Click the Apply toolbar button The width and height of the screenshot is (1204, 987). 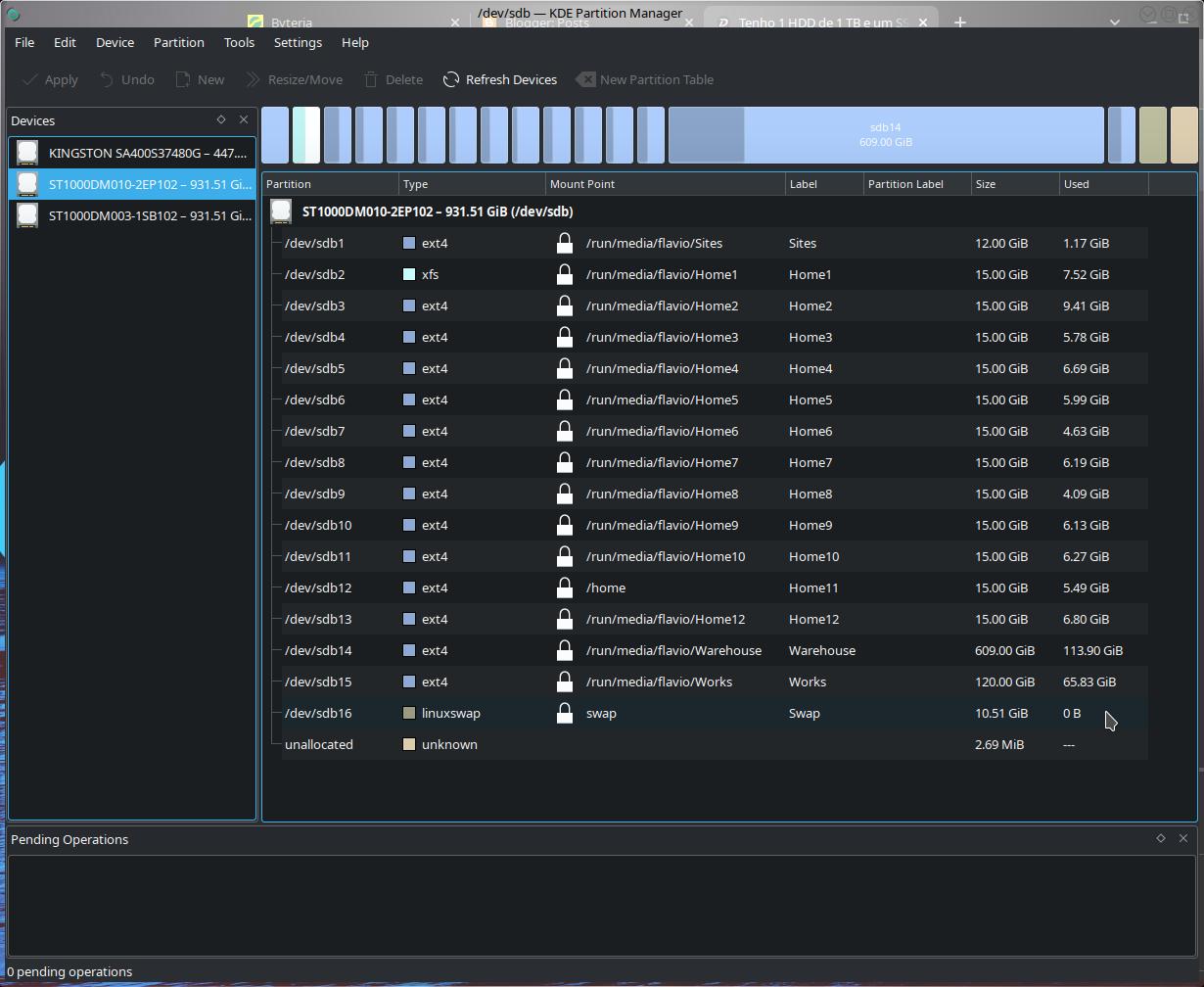(50, 79)
